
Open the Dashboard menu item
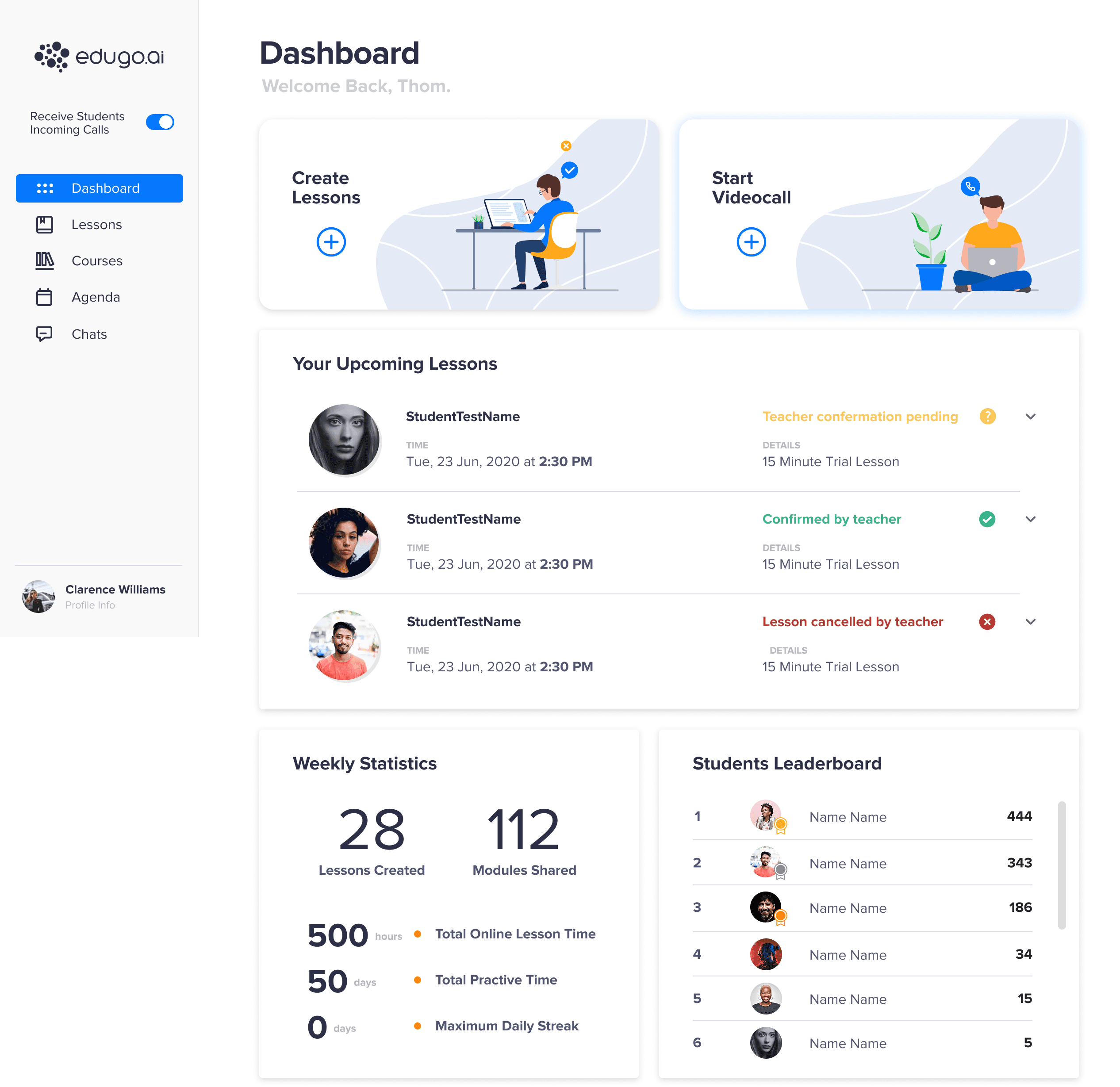pyautogui.click(x=100, y=188)
